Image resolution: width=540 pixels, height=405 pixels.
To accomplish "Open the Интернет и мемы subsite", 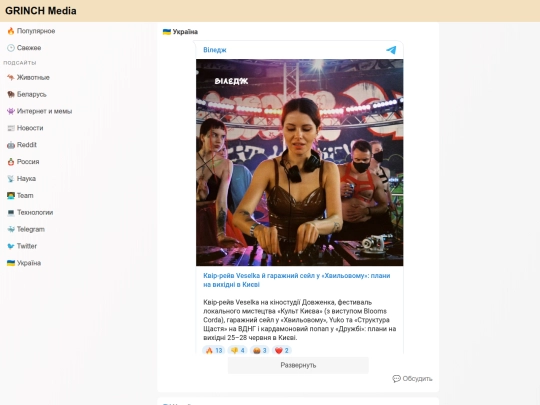I will 44,111.
